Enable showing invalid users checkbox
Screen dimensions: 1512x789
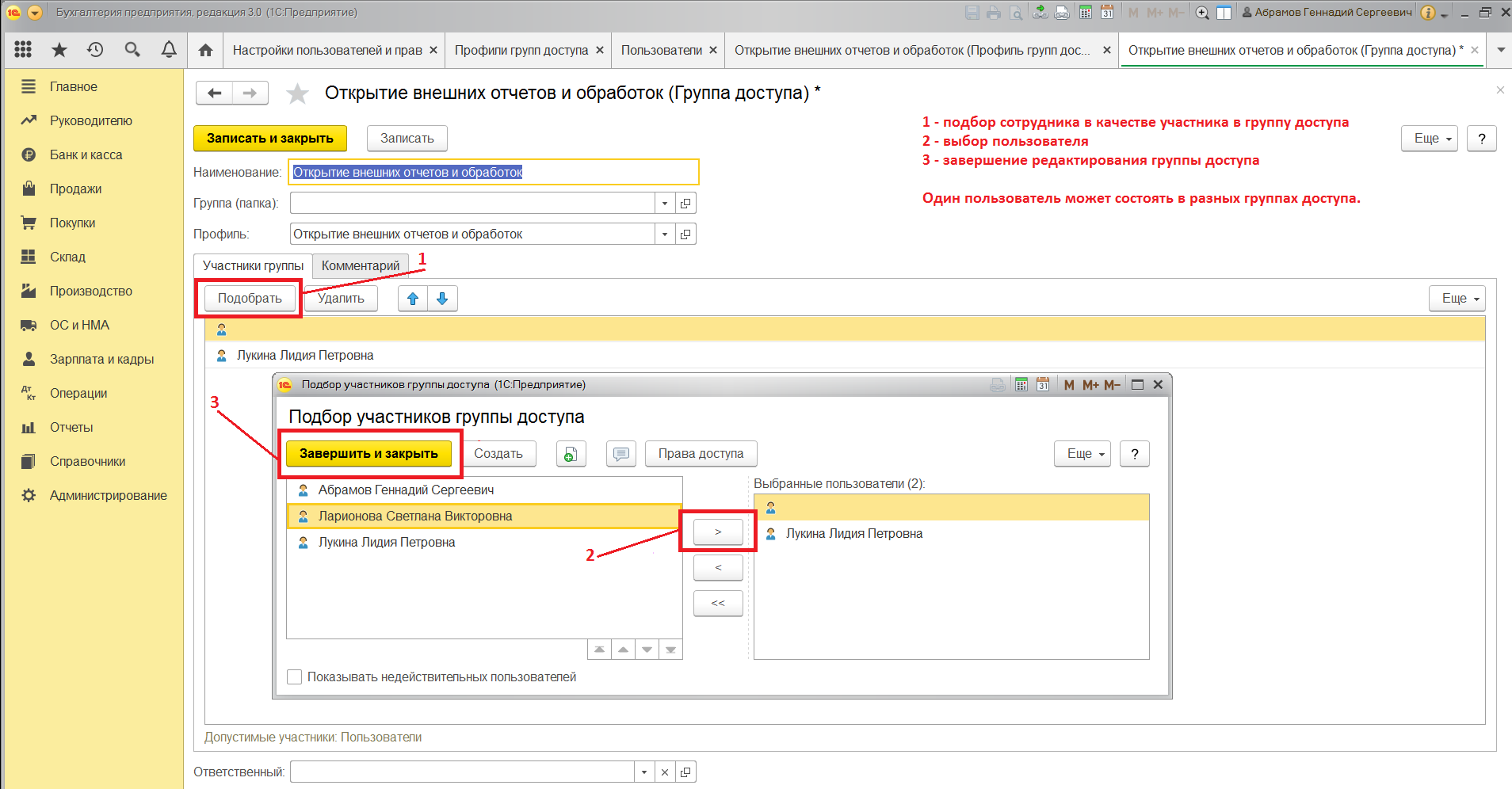(295, 677)
